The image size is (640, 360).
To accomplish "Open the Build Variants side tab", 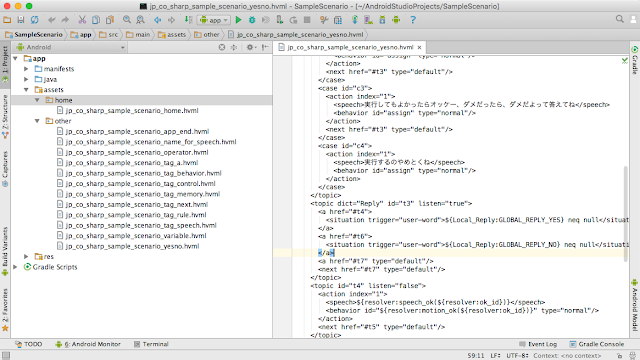I will click(5, 251).
